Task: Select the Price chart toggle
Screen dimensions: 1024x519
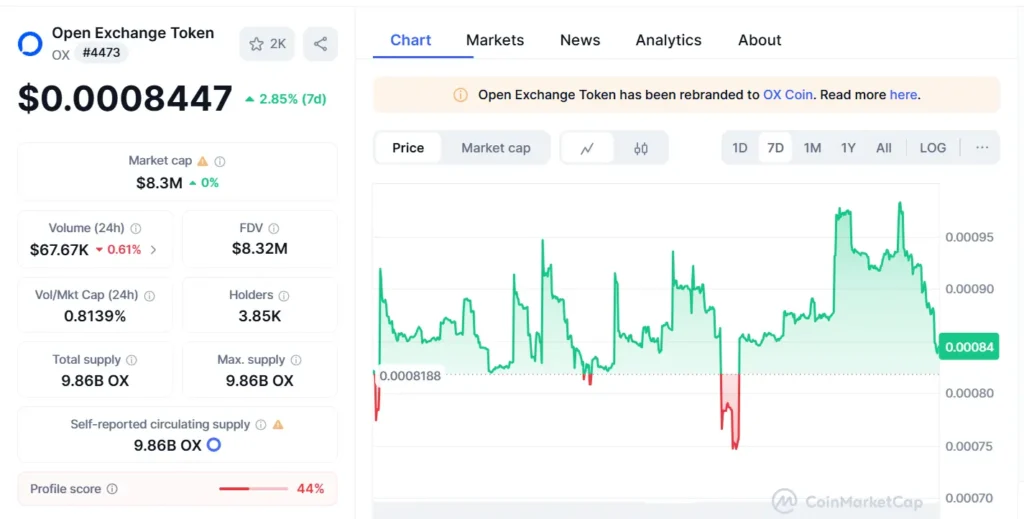Action: (x=408, y=148)
